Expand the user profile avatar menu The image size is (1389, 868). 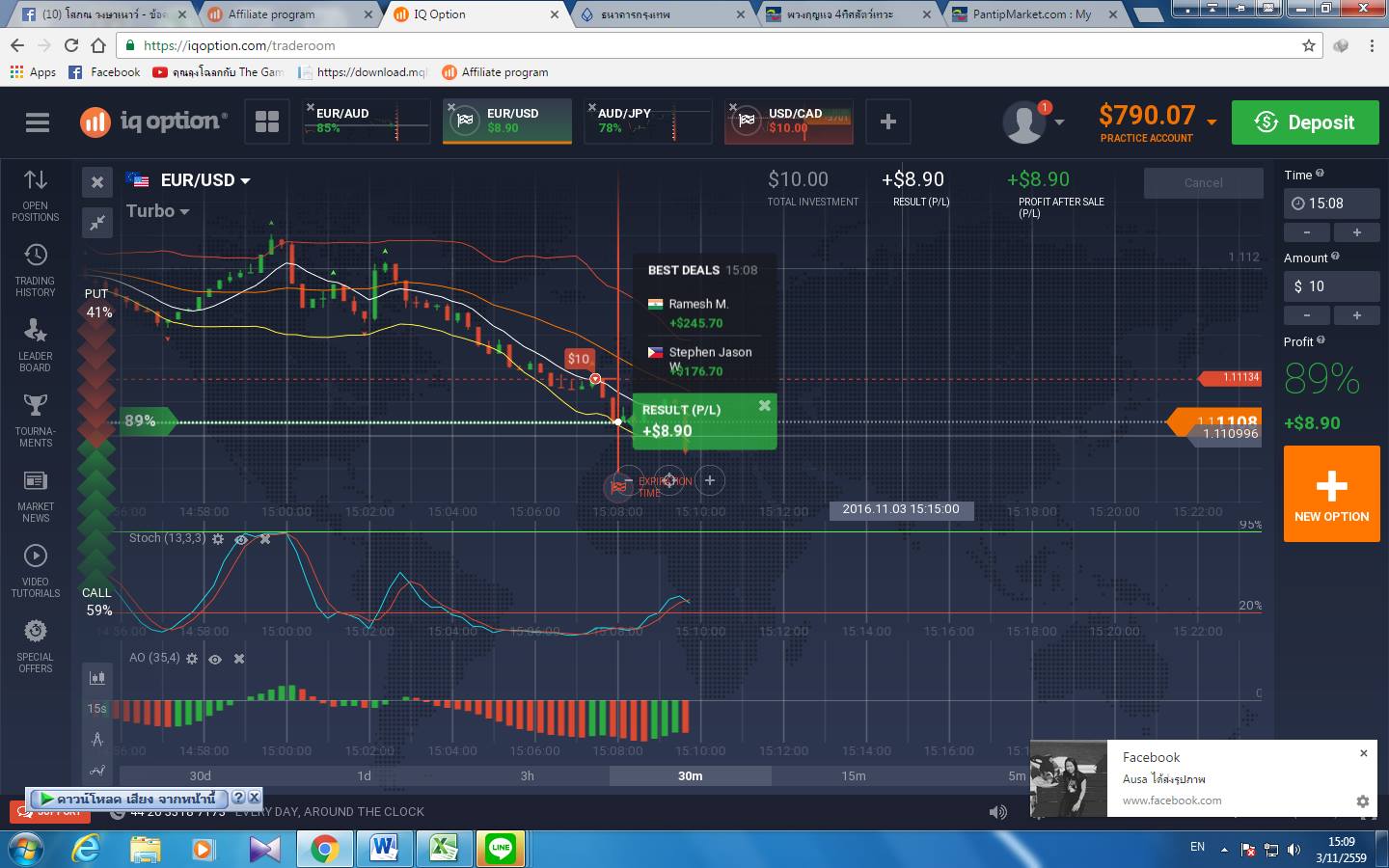click(x=1033, y=122)
